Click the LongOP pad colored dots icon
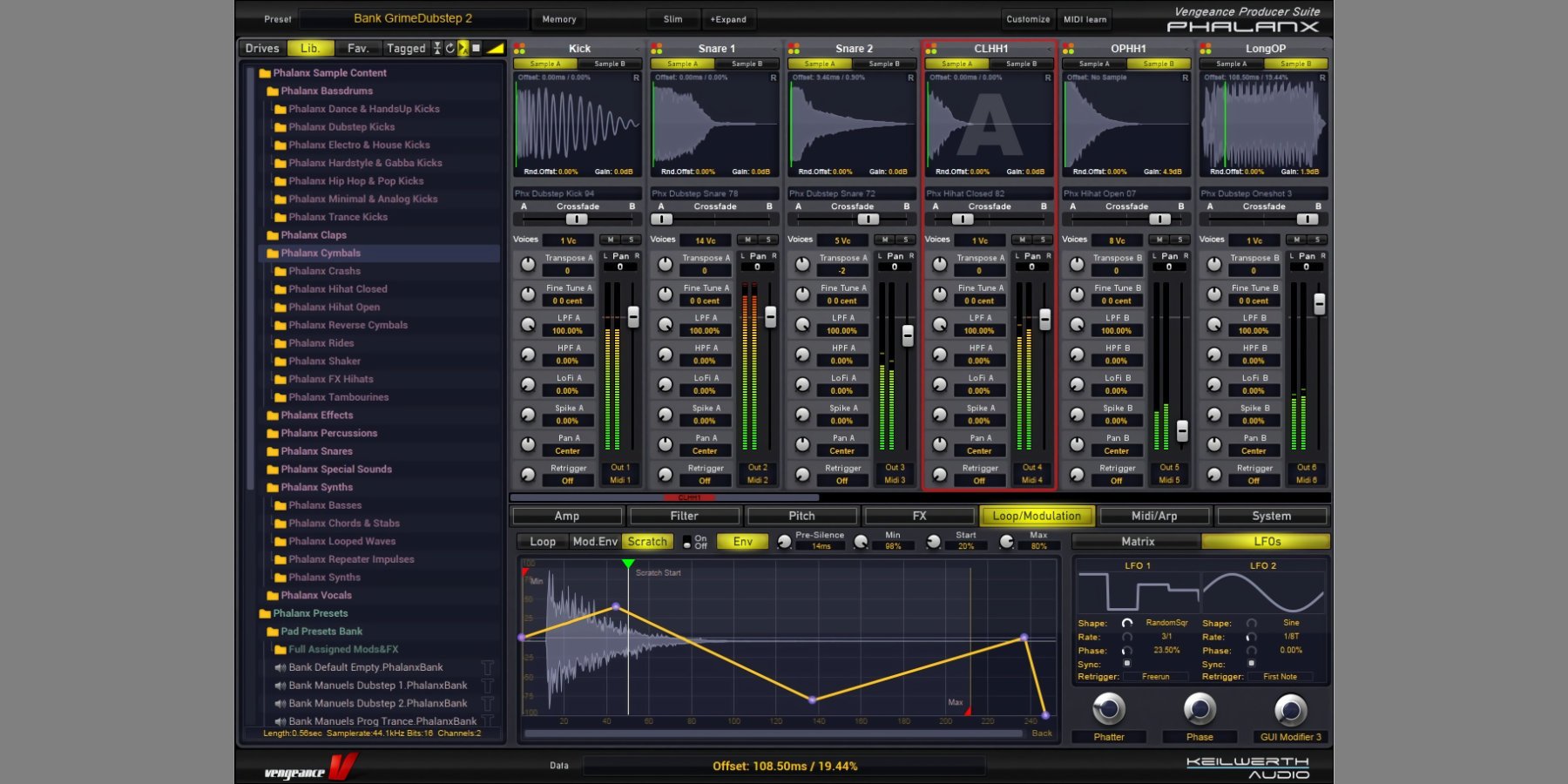This screenshot has width=1568, height=784. pyautogui.click(x=1206, y=49)
